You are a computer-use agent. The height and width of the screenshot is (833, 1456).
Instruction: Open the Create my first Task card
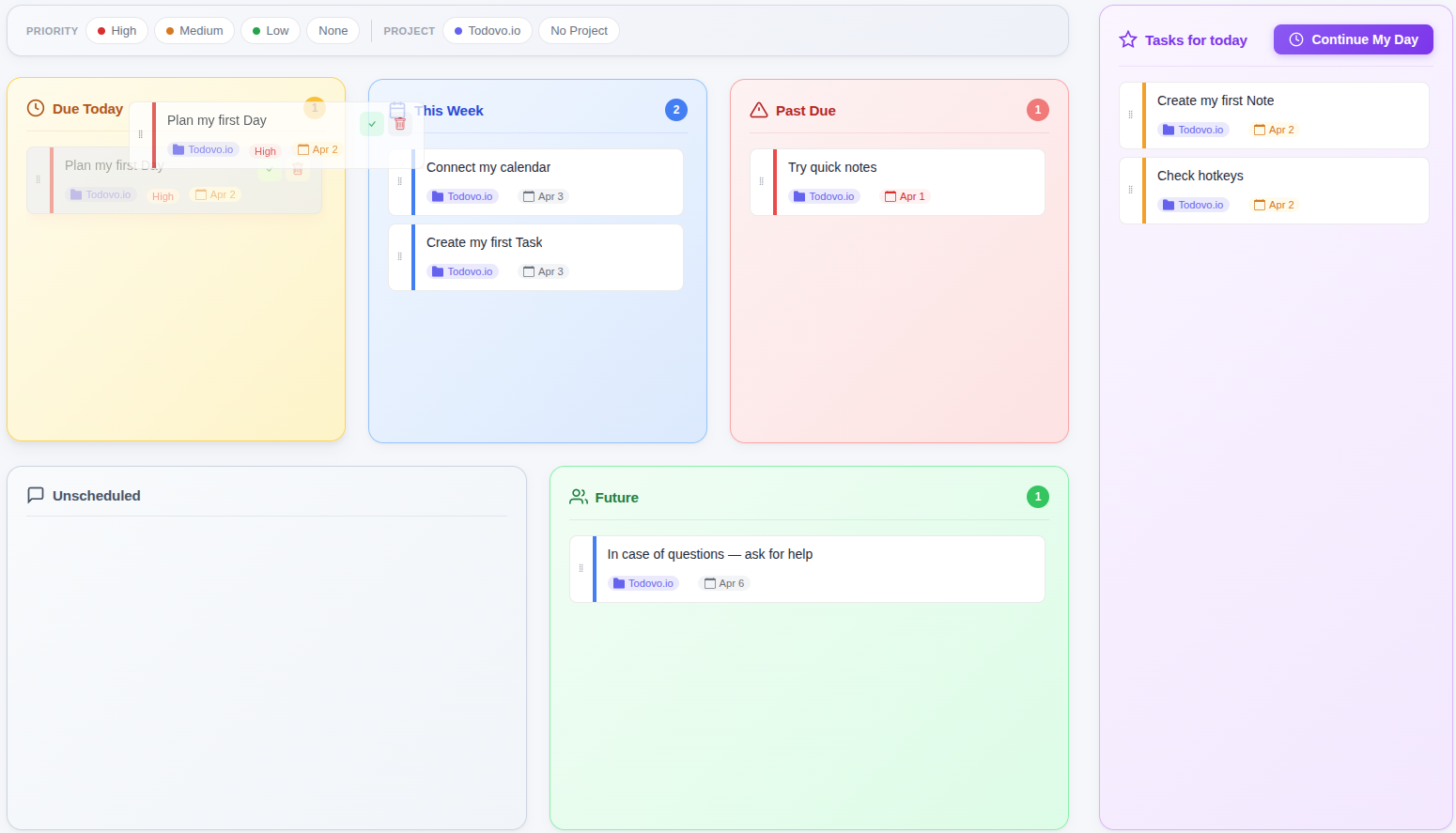[x=535, y=257]
